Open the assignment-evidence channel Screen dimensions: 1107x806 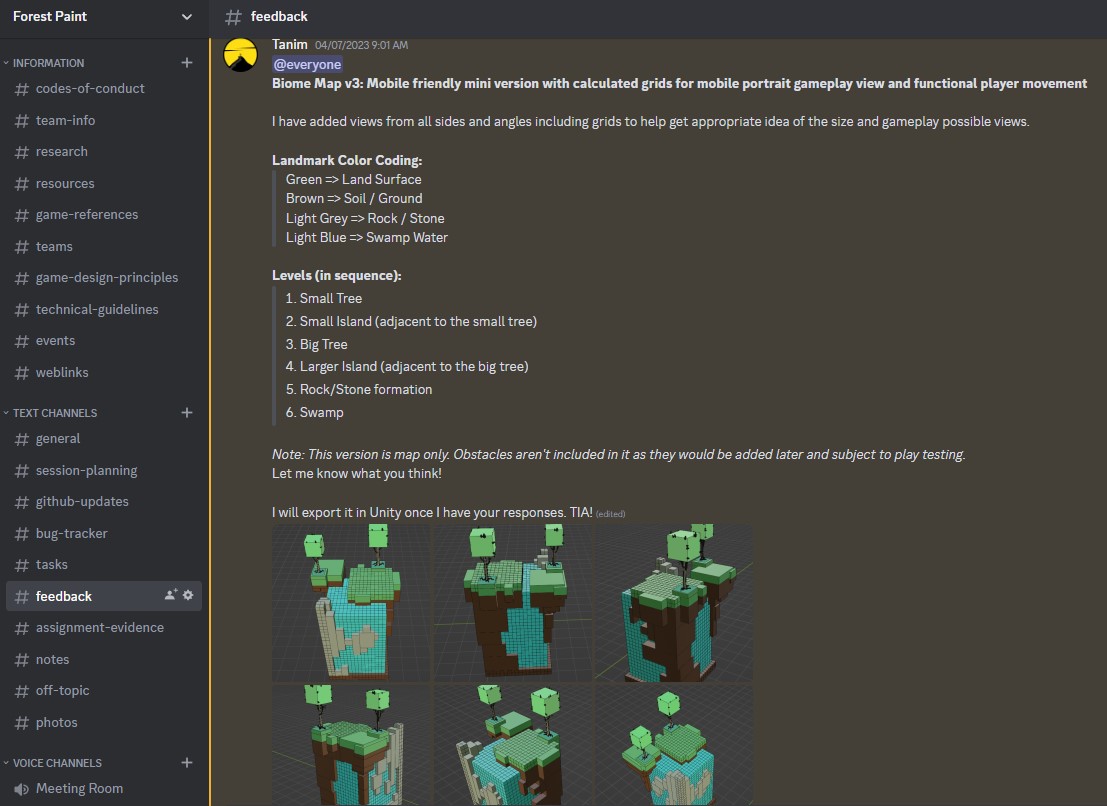104,627
